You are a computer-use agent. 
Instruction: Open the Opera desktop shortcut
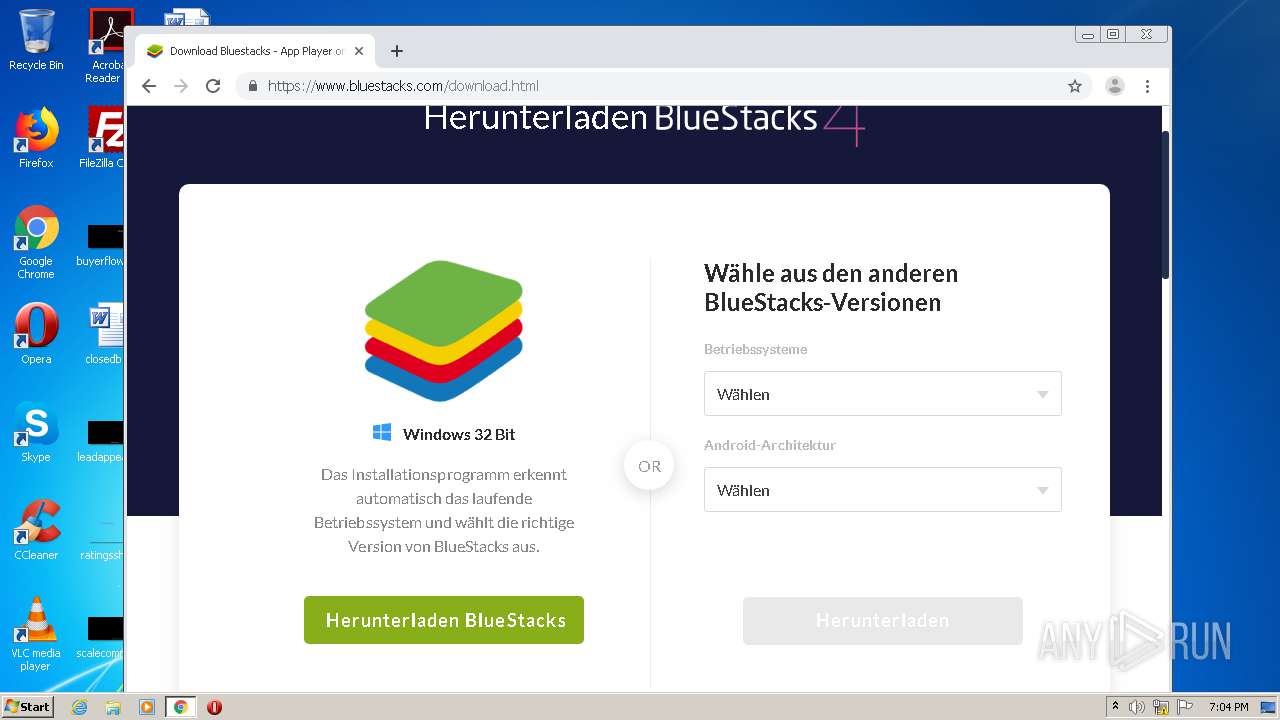point(36,334)
